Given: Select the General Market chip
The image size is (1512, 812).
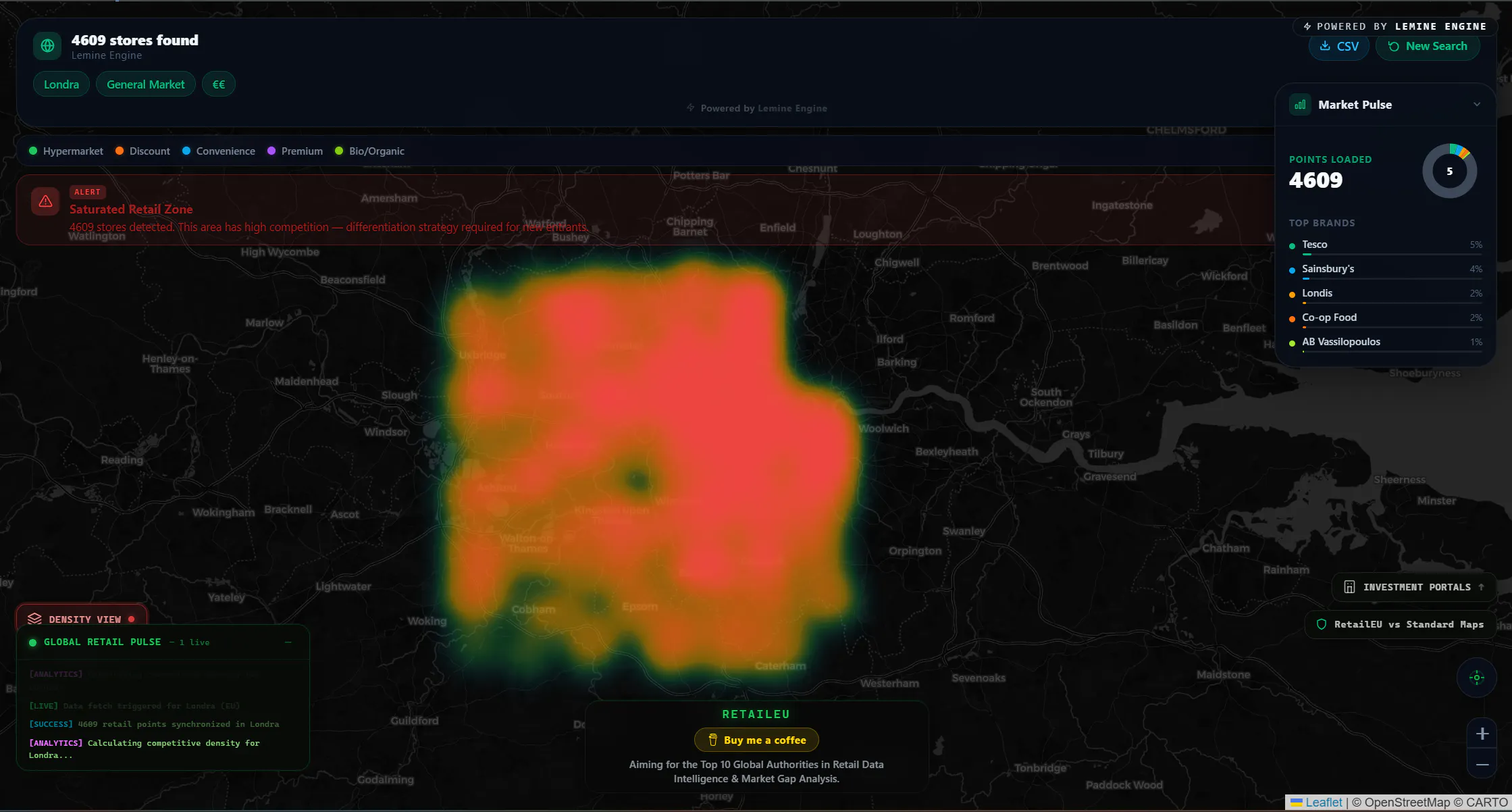Looking at the screenshot, I should click(146, 84).
